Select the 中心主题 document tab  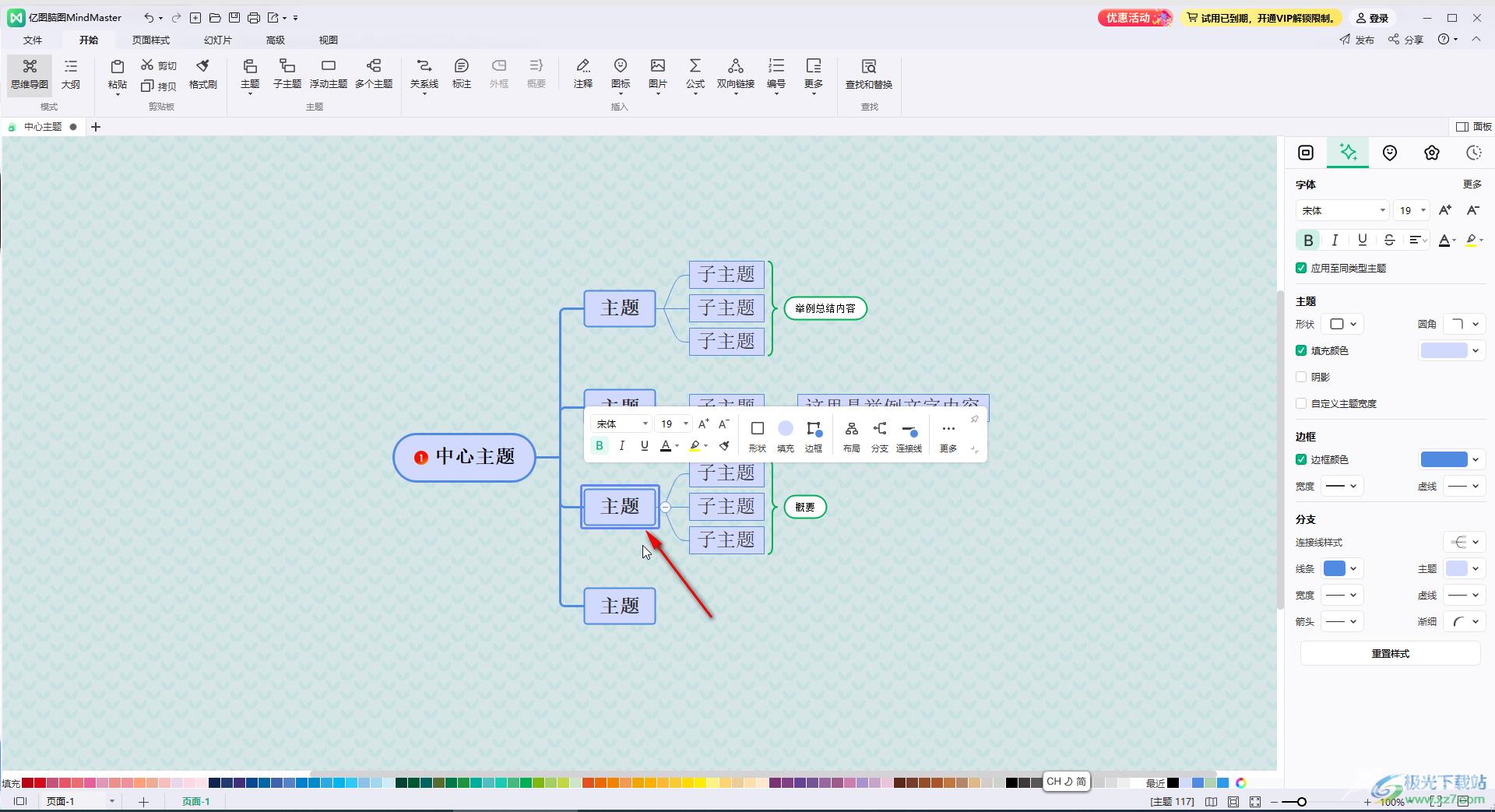[x=43, y=126]
